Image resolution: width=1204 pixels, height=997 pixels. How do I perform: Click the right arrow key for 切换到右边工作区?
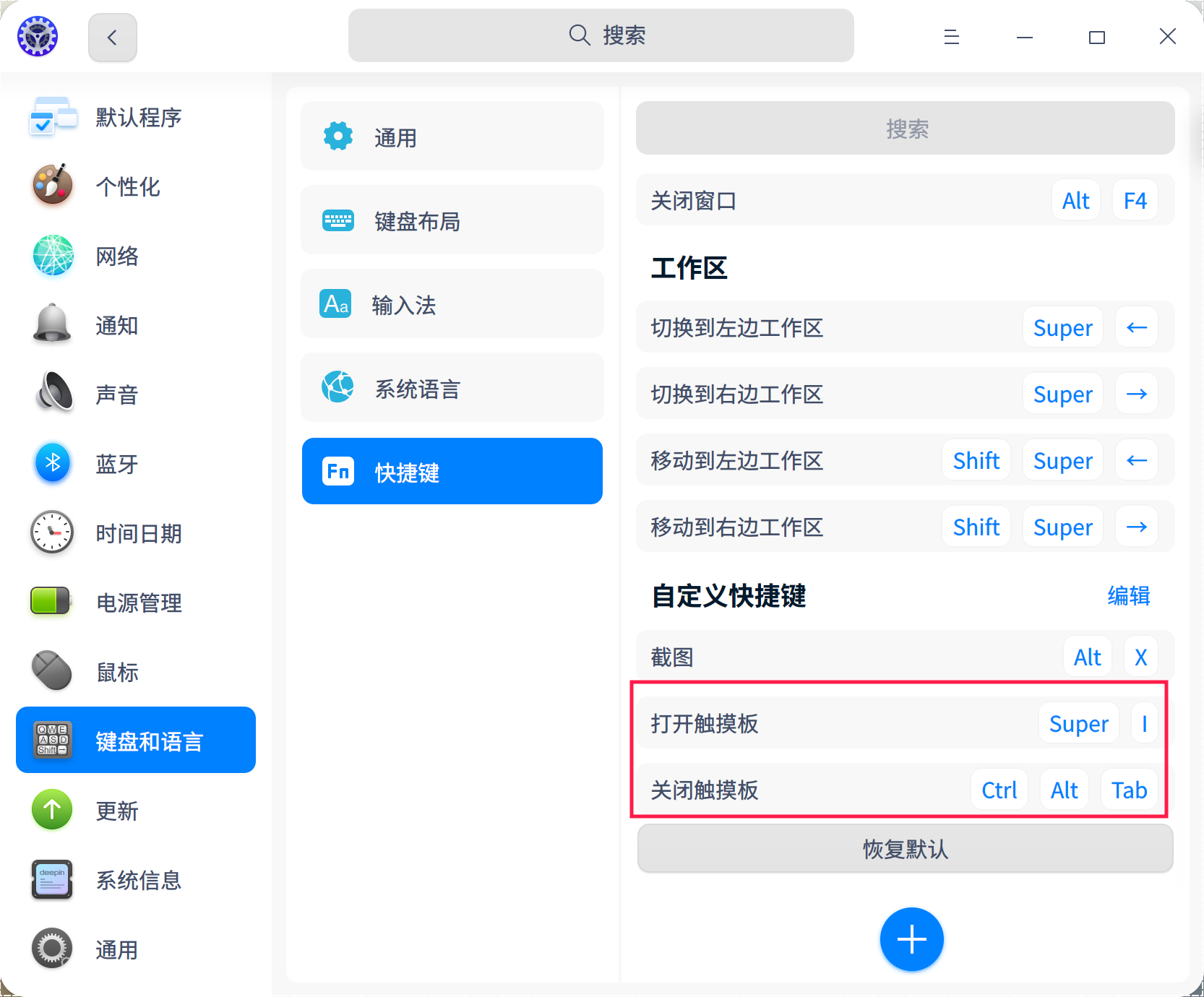tap(1137, 394)
